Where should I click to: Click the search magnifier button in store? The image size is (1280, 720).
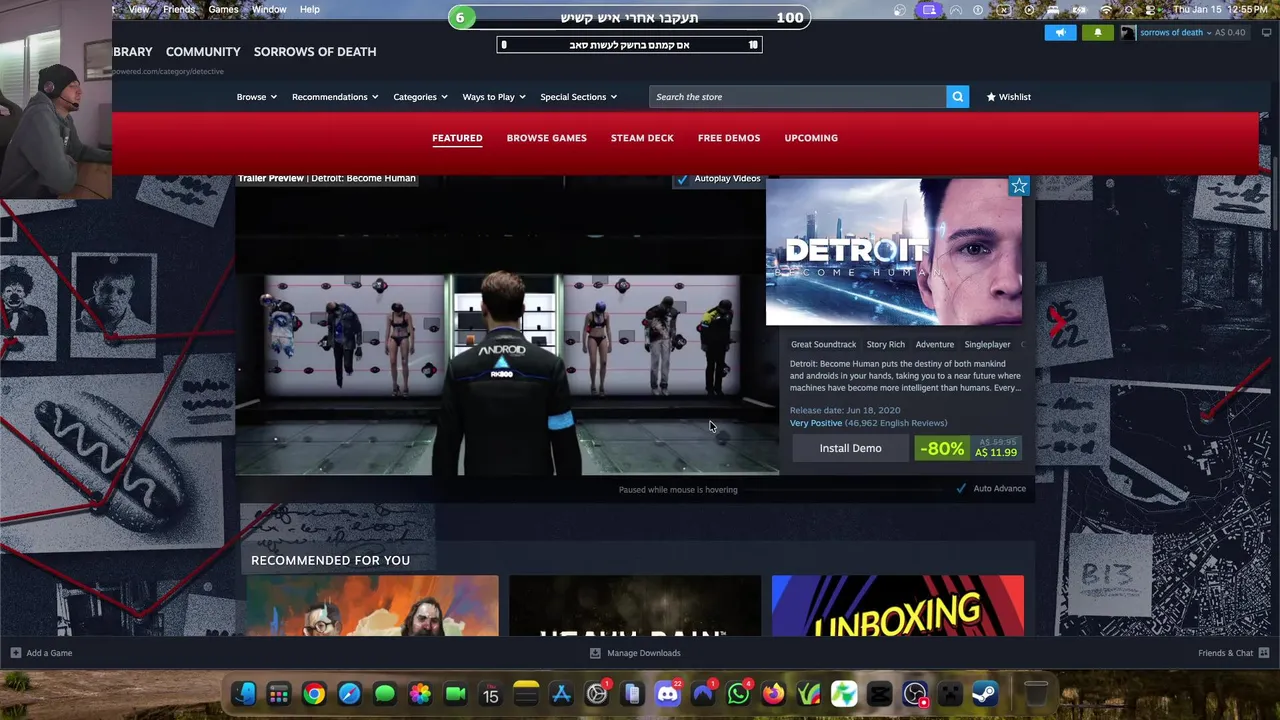click(x=957, y=97)
